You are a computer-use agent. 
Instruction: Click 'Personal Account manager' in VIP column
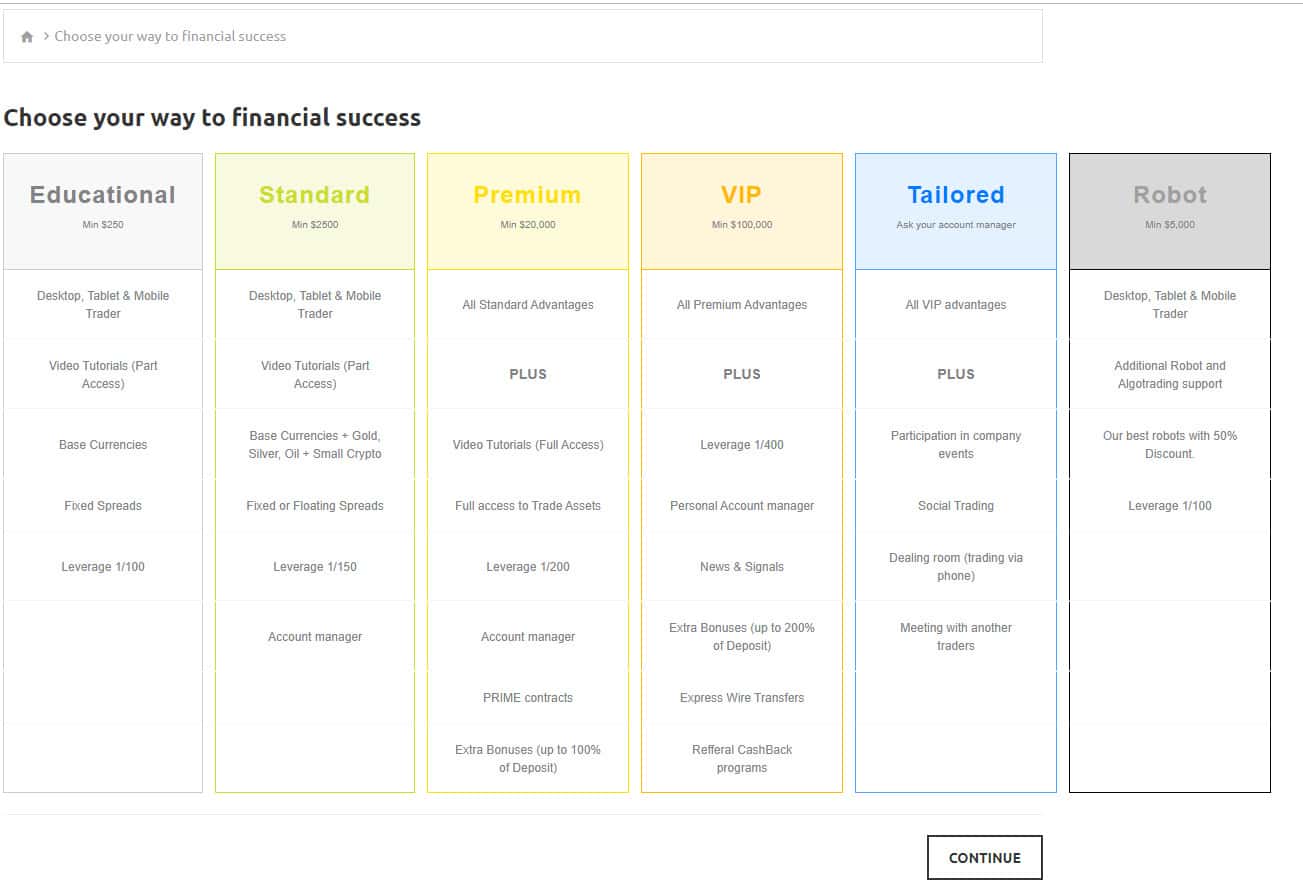coord(742,506)
